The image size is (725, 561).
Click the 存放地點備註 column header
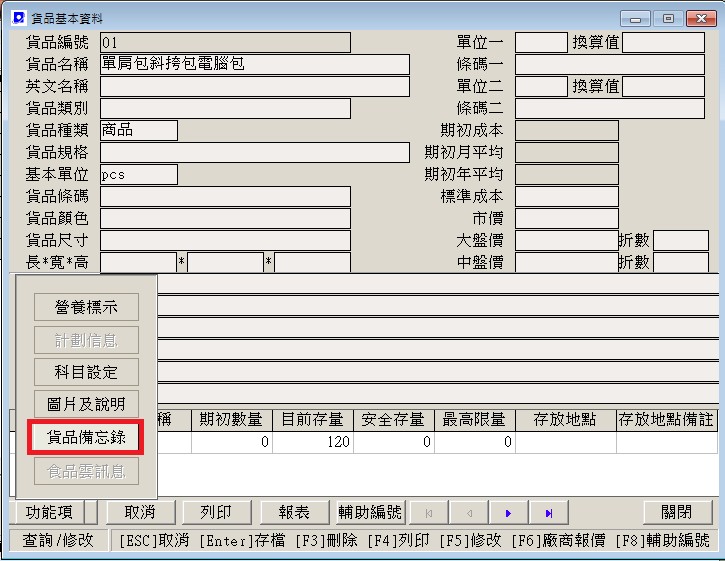[x=667, y=420]
